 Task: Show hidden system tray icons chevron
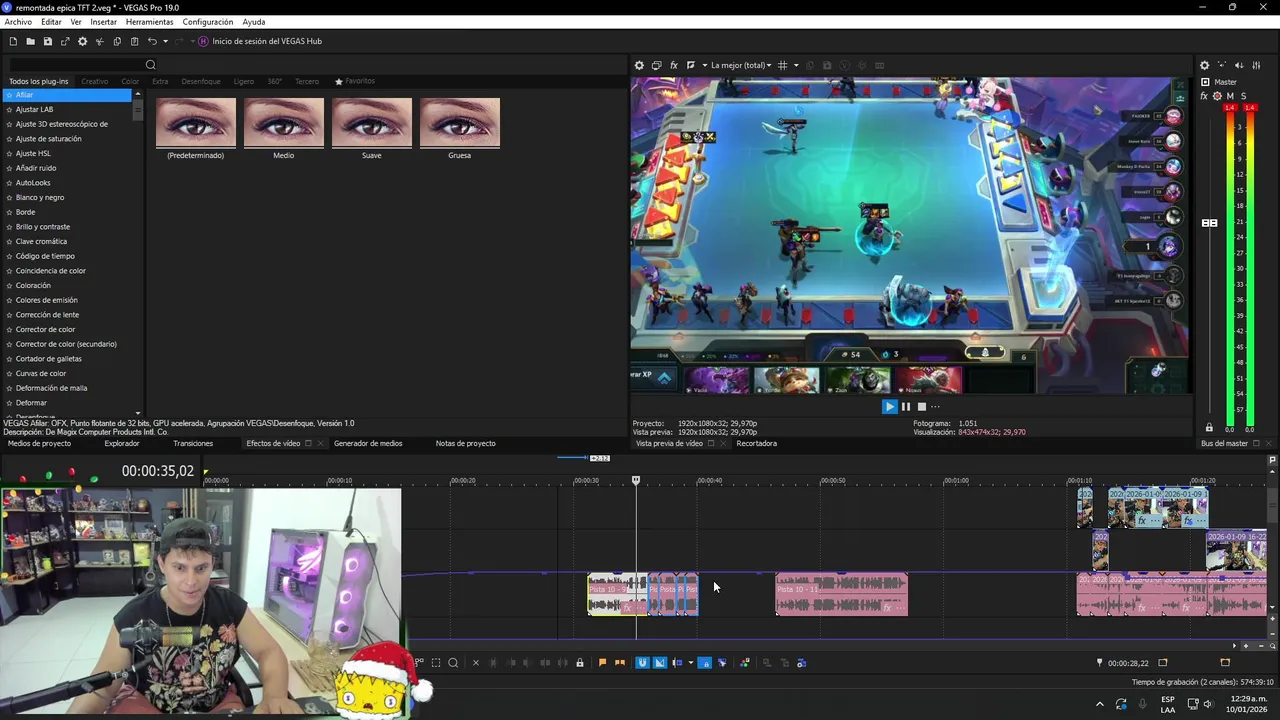1100,703
